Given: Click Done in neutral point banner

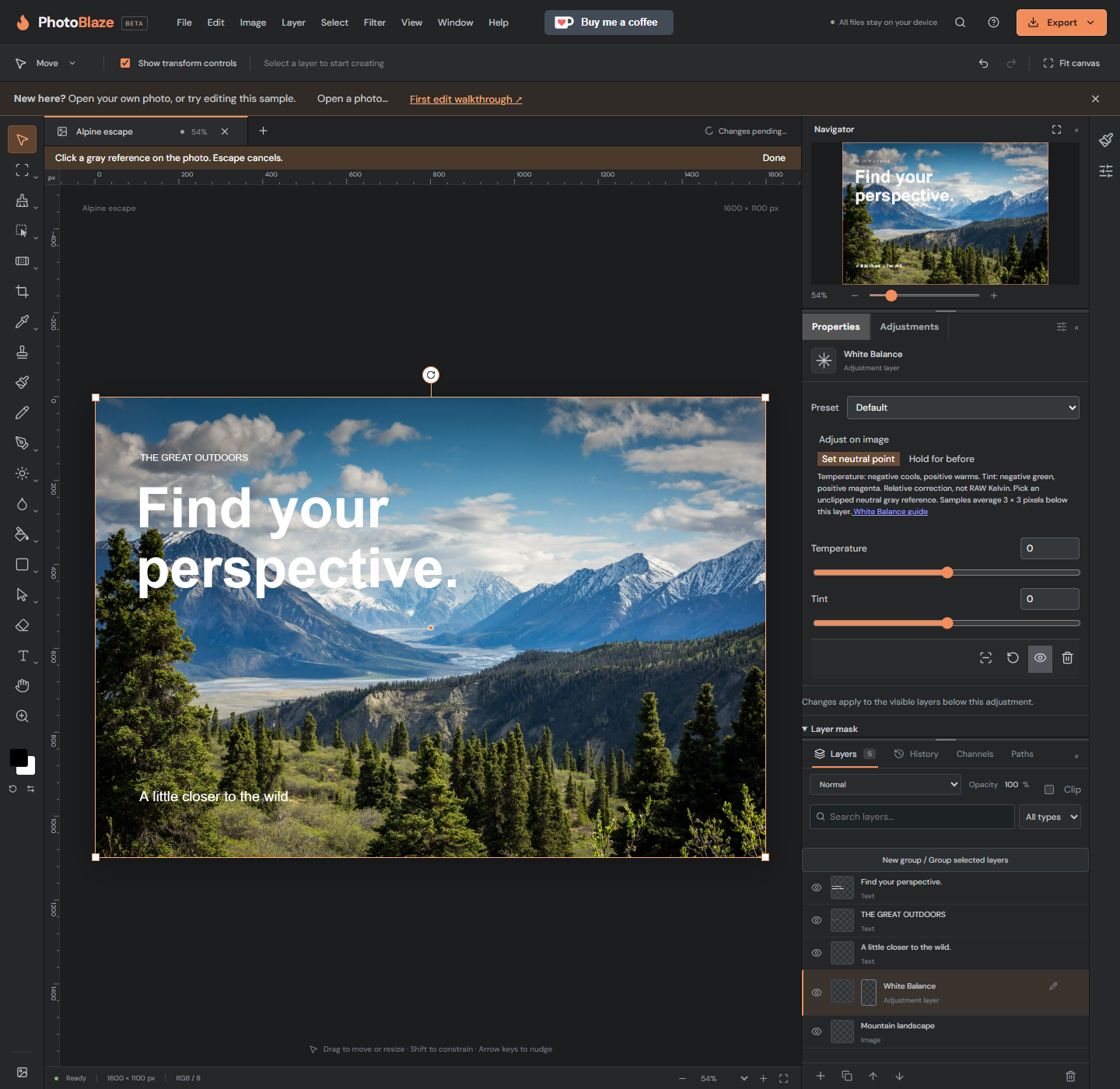Looking at the screenshot, I should [x=774, y=158].
